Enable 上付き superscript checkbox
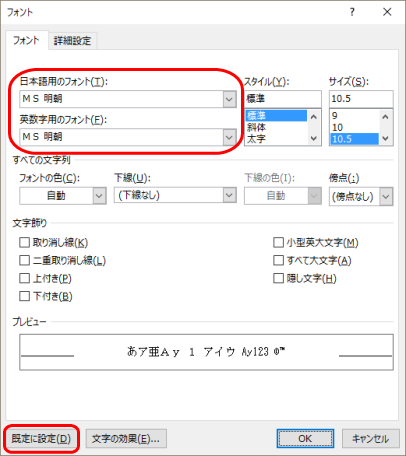The width and height of the screenshot is (406, 456). click(25, 278)
